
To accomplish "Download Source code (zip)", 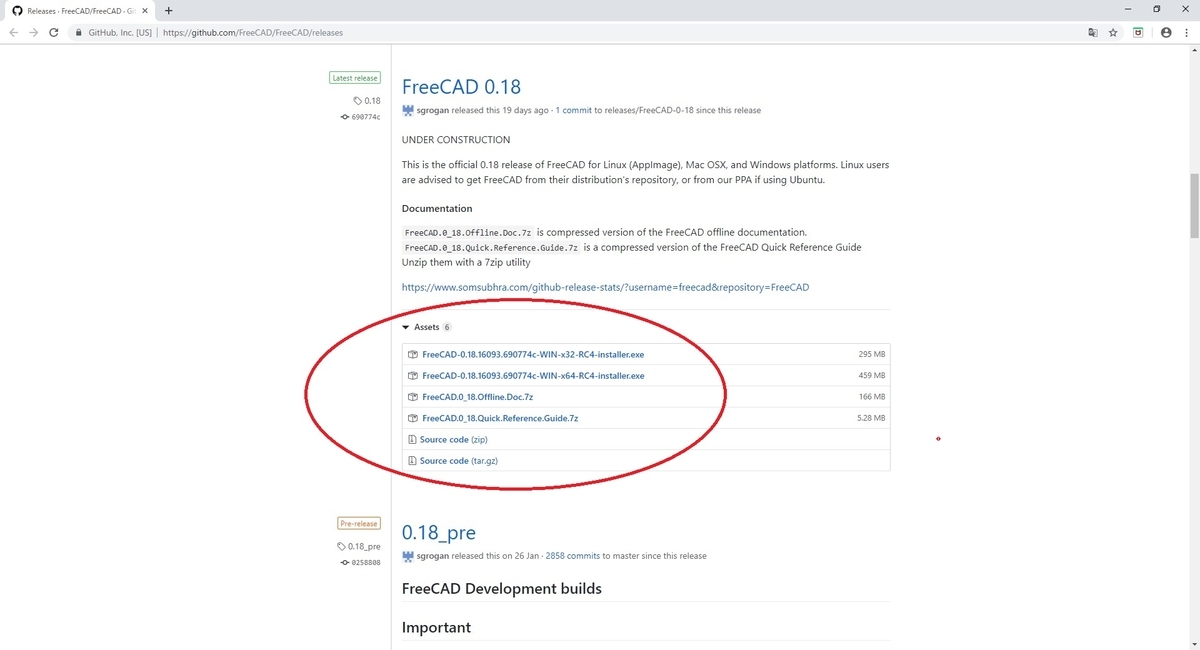I will coord(453,440).
